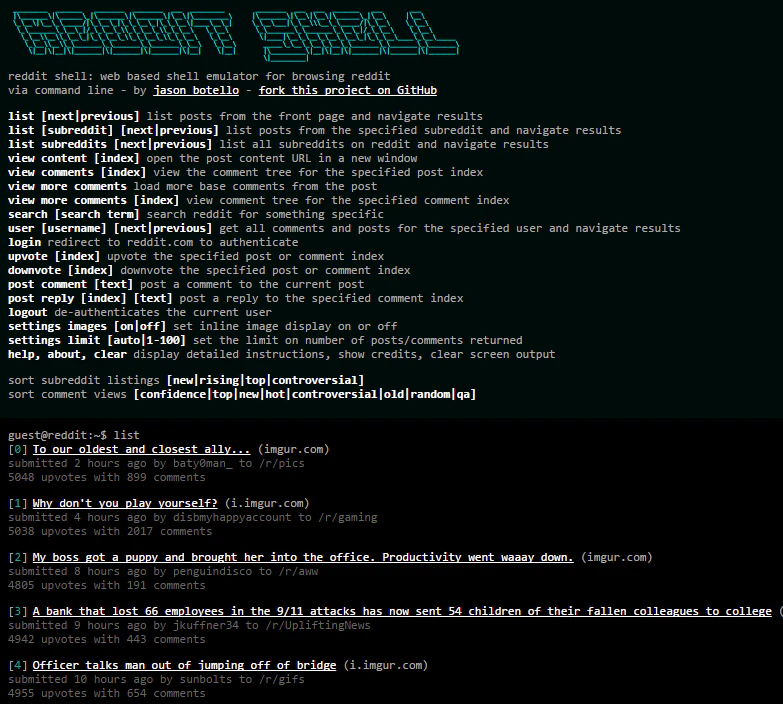Image resolution: width=783 pixels, height=704 pixels.
Task: Click the [4] post index
Action: [17, 665]
